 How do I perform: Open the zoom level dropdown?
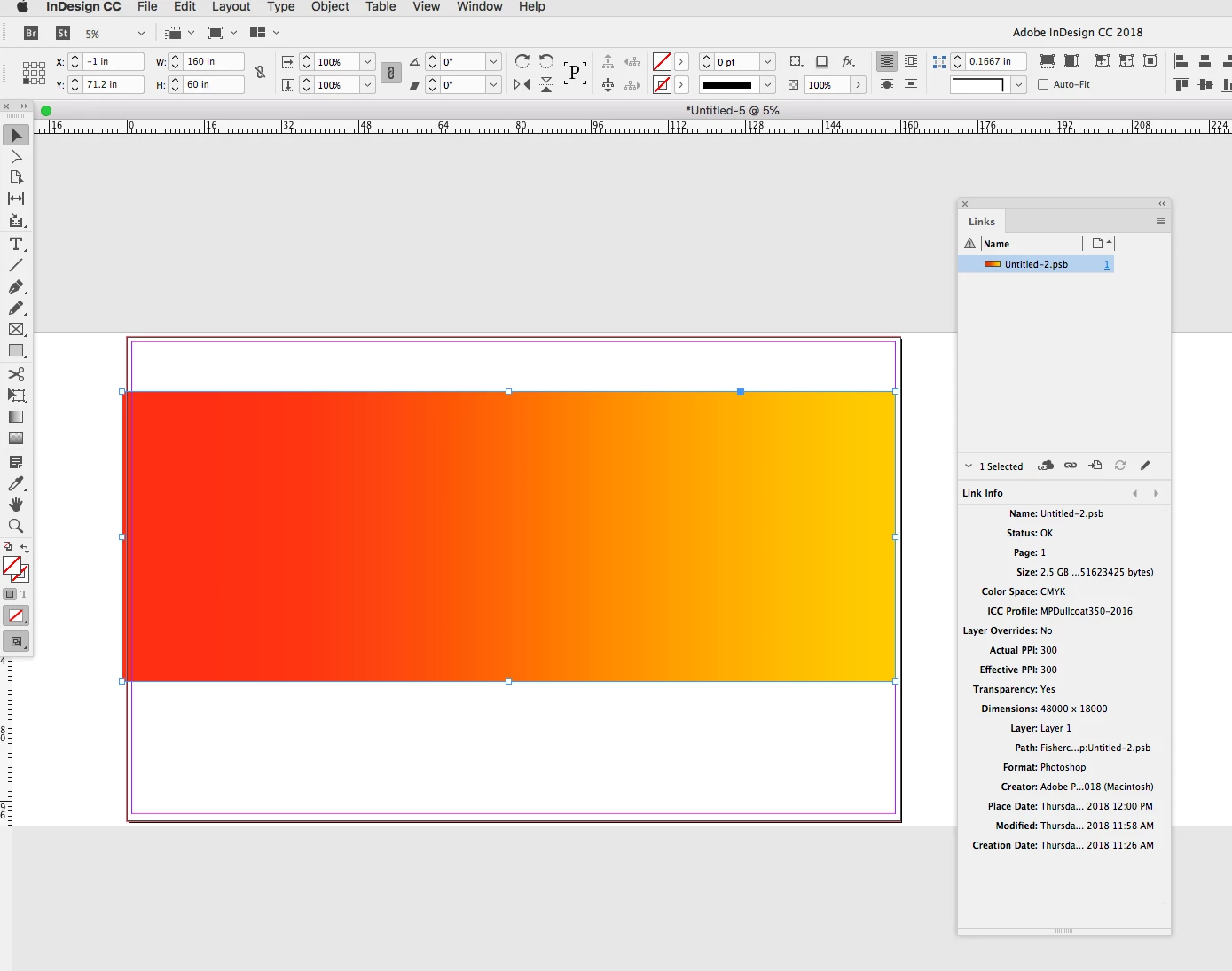(141, 33)
